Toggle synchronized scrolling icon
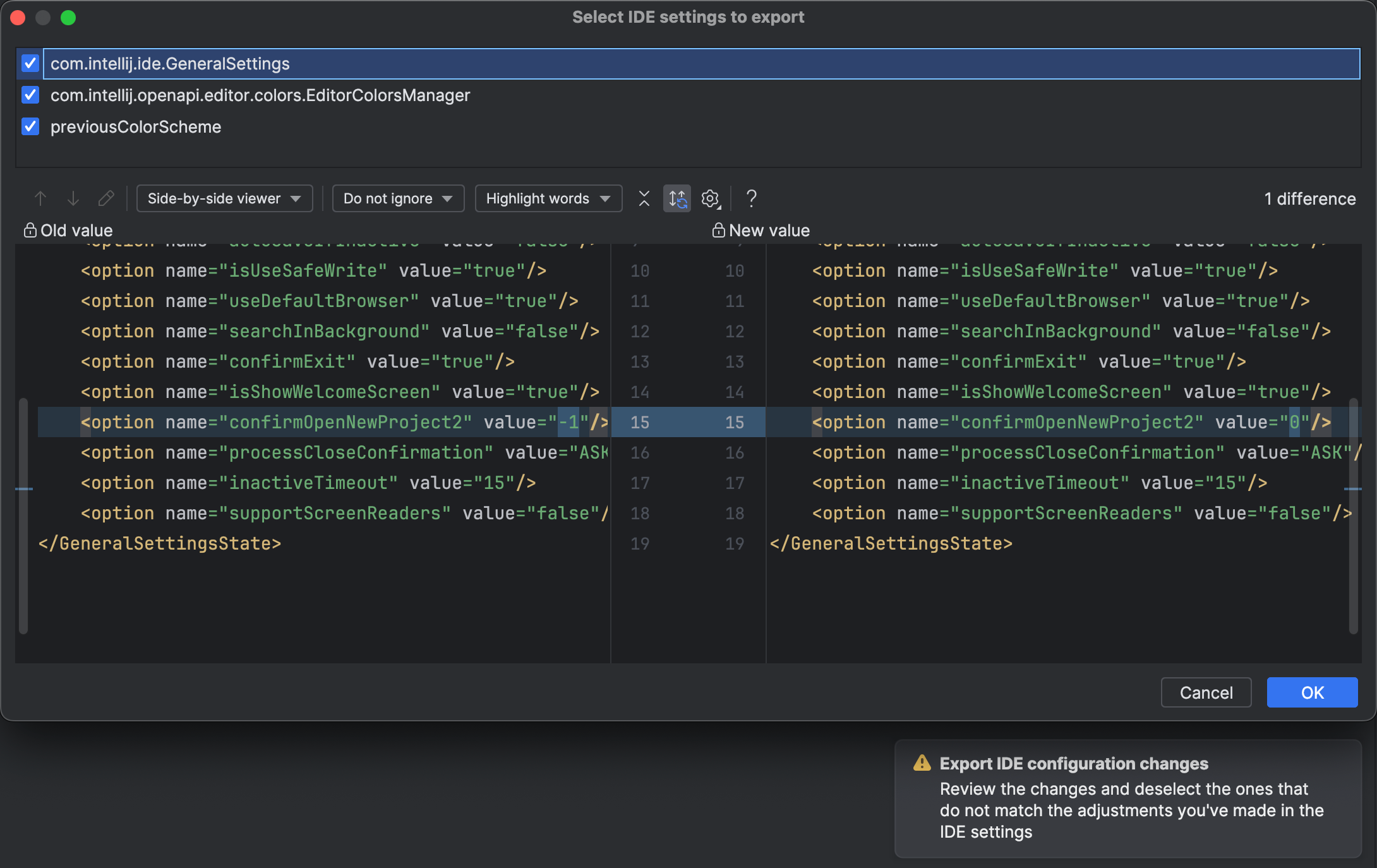The width and height of the screenshot is (1377, 868). (x=676, y=198)
